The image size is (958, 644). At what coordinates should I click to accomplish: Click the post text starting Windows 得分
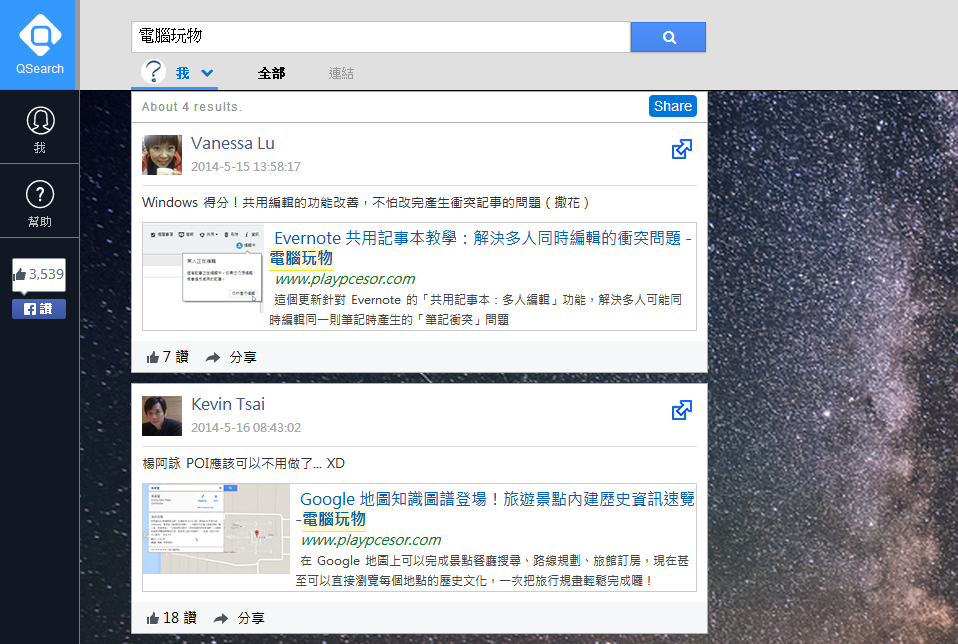tap(365, 202)
